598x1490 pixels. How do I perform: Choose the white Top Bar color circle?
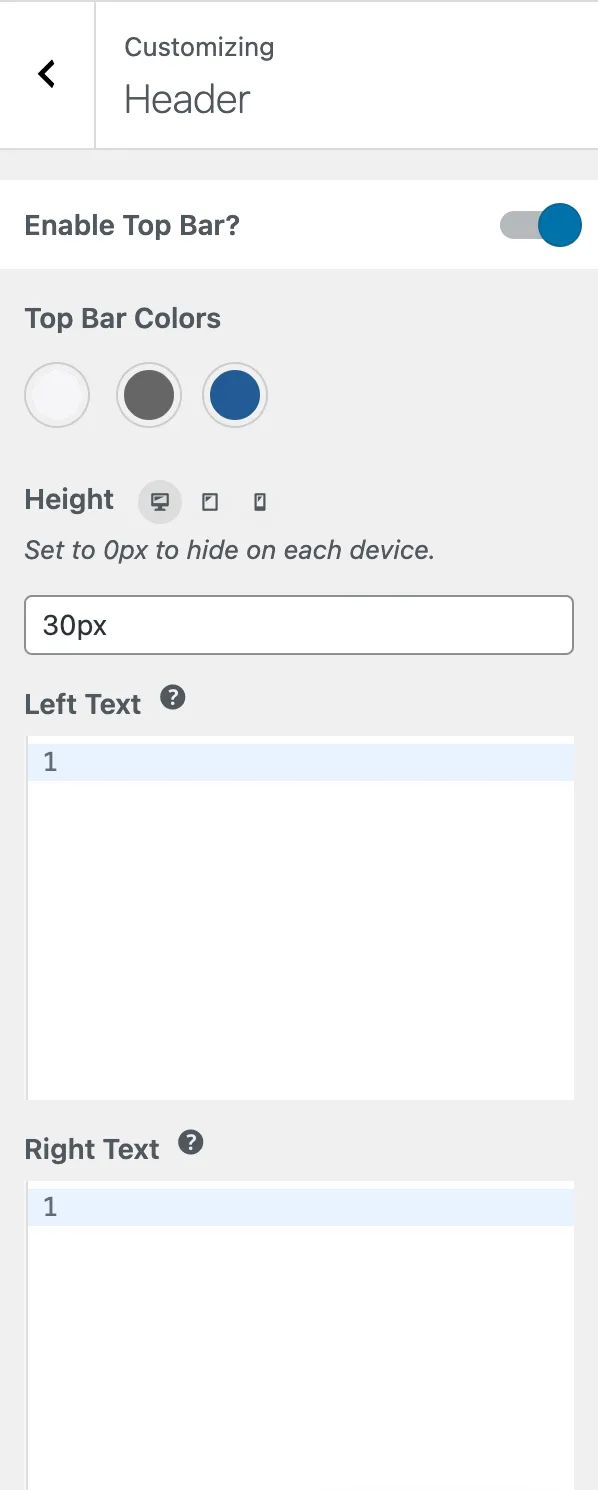pos(57,394)
